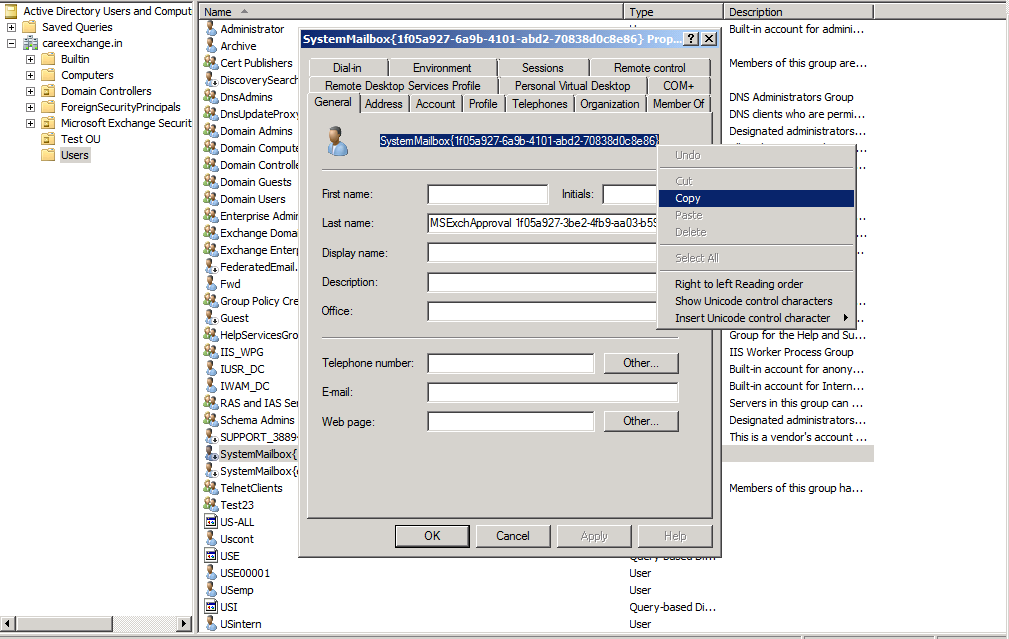
Task: Click the Uscont user icon
Action: (210, 539)
